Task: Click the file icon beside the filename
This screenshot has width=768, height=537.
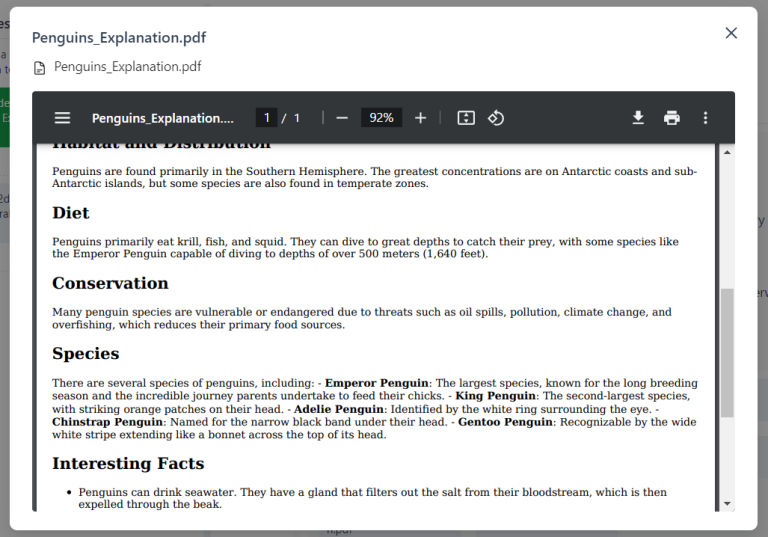Action: (x=40, y=68)
